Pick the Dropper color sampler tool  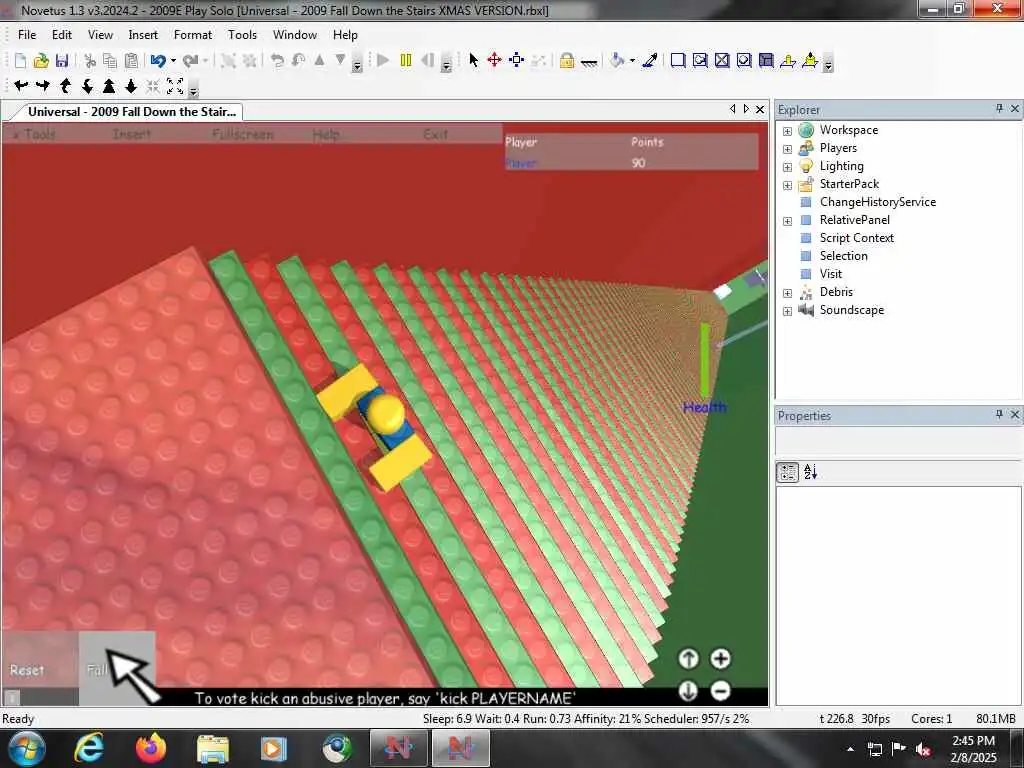[650, 61]
